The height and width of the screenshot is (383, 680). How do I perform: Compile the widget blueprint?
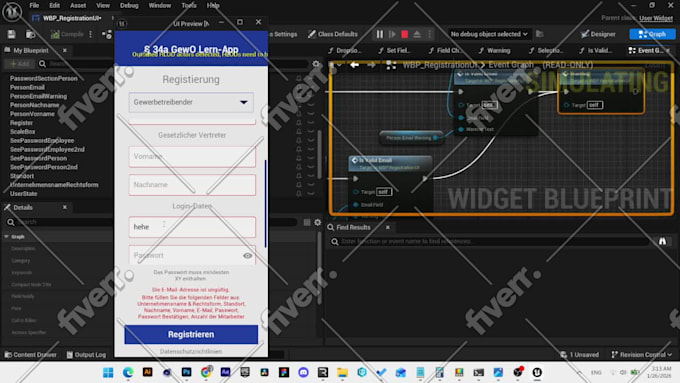pyautogui.click(x=67, y=34)
